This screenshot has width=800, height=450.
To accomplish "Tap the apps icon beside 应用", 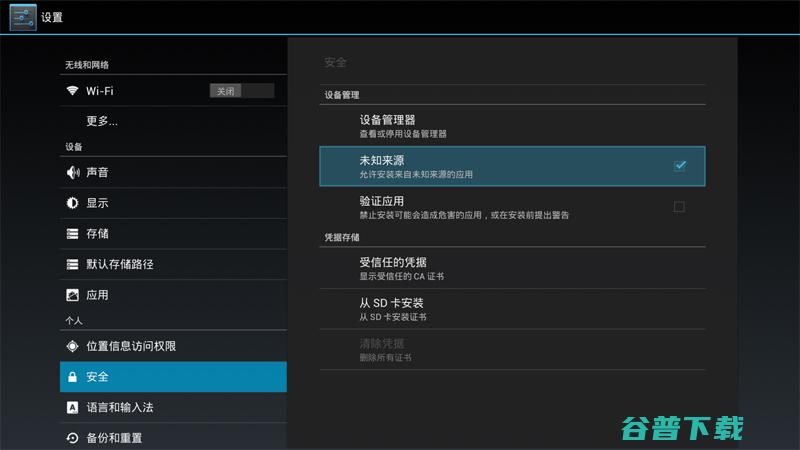I will click(72, 295).
